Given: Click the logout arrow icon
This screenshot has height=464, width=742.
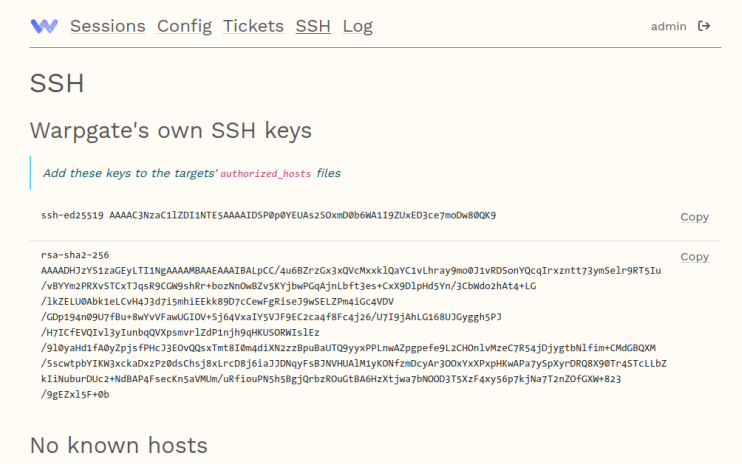Looking at the screenshot, I should 704,26.
